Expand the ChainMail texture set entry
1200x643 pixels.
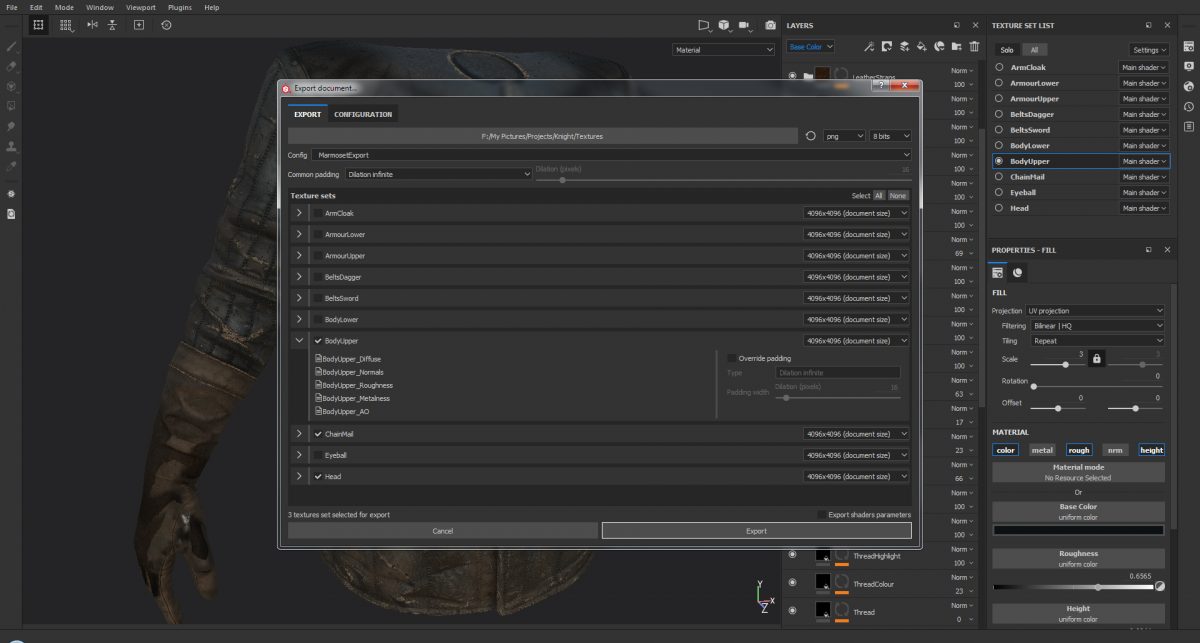click(298, 433)
